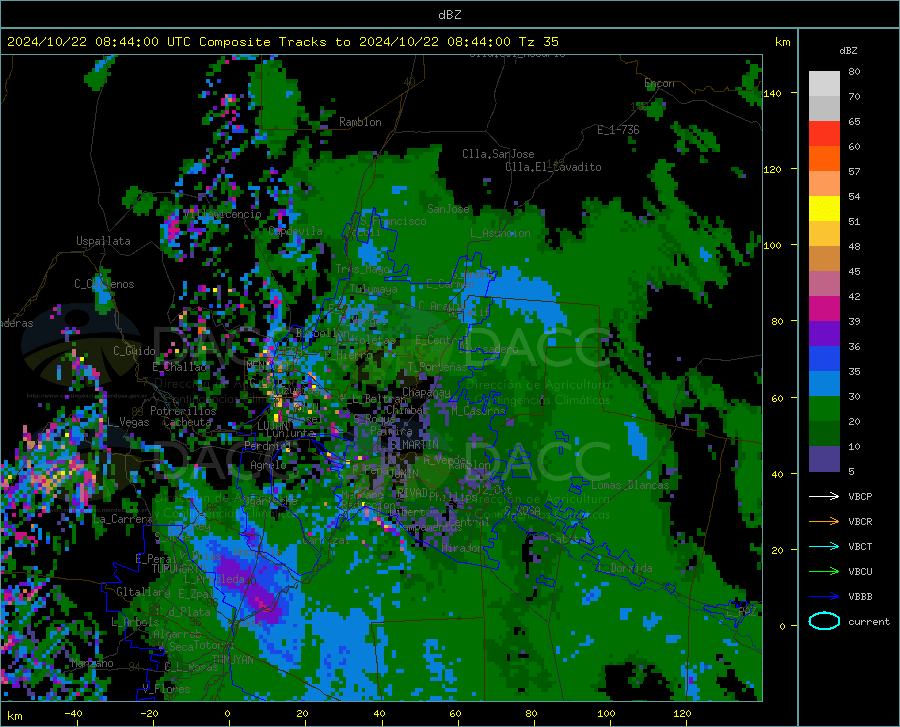Click the cyan VBCT arrow legend icon

(824, 546)
